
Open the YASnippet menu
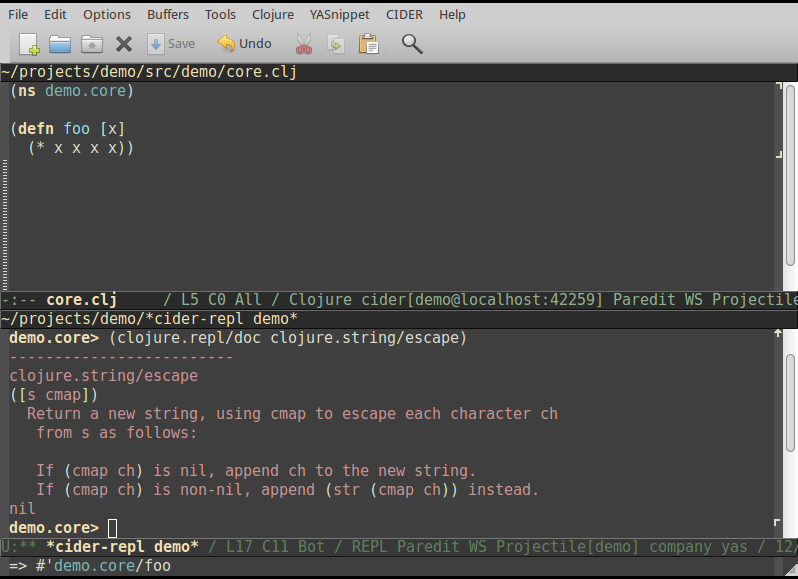[339, 15]
